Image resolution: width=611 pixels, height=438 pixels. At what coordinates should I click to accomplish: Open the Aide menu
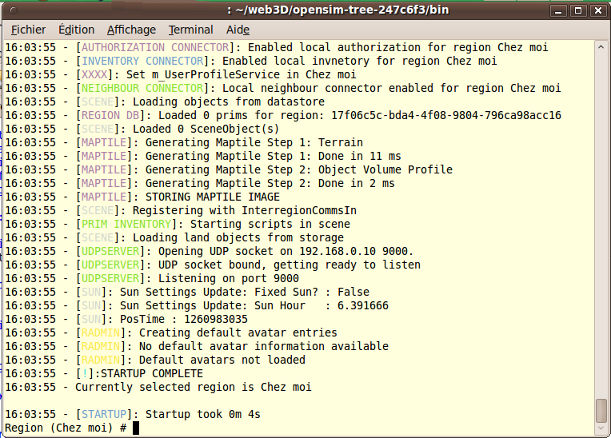pyautogui.click(x=238, y=30)
